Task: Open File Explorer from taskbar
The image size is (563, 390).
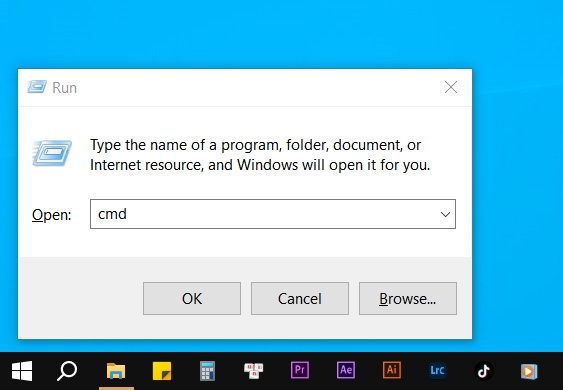Action: coord(116,371)
